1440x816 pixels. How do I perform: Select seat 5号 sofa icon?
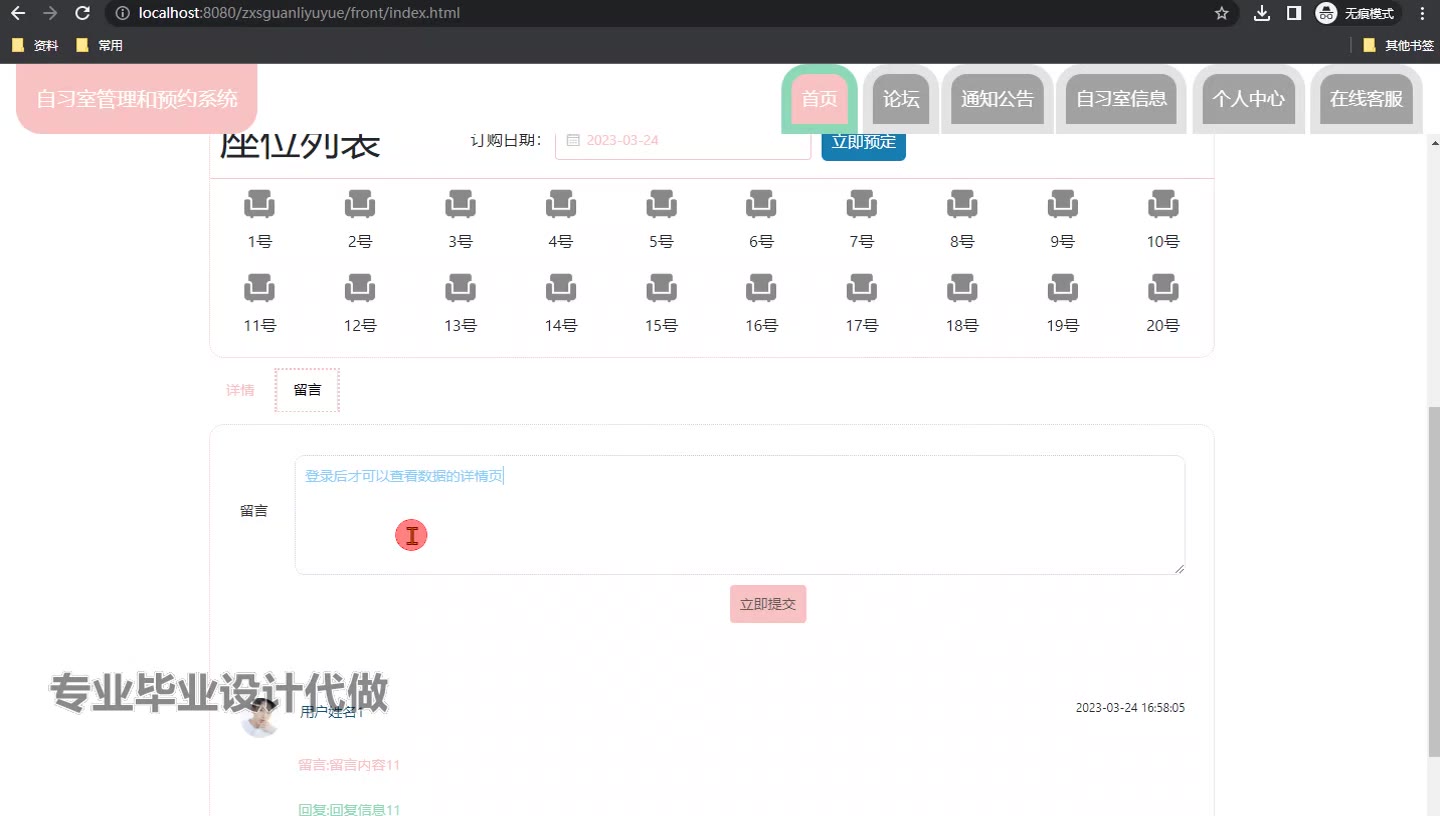click(x=661, y=204)
